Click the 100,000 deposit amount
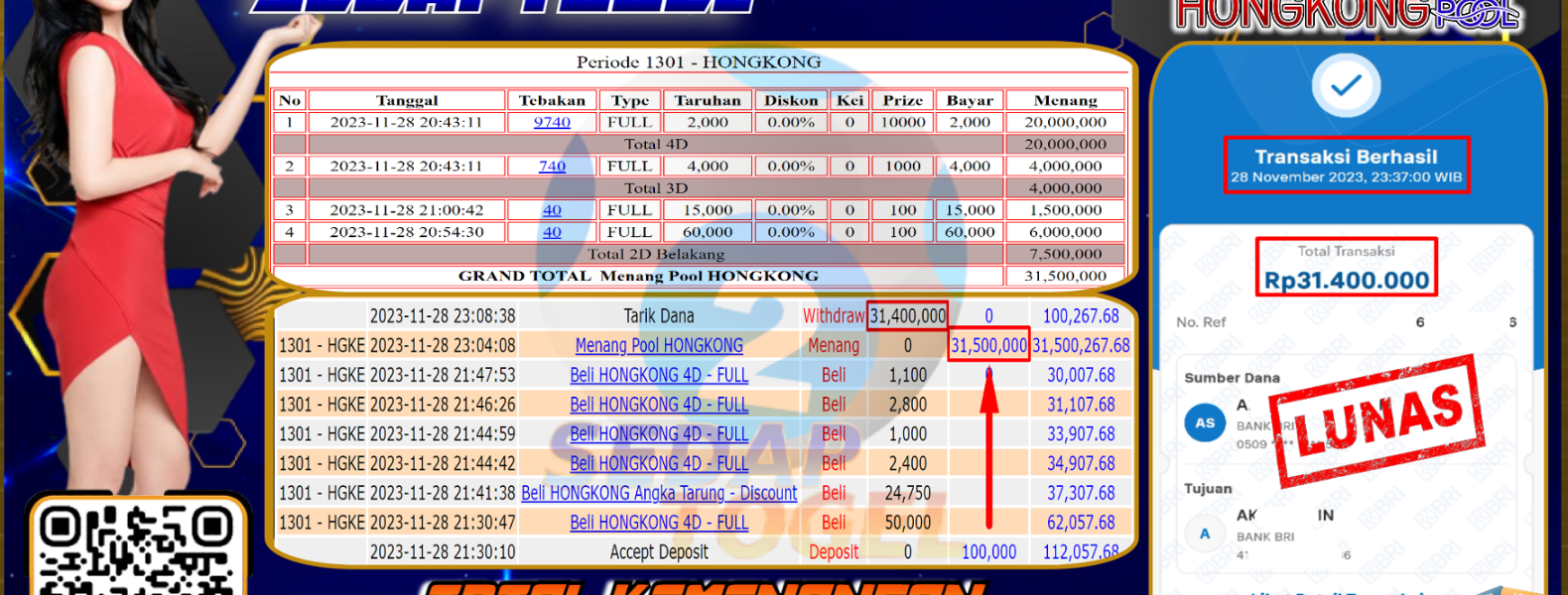Viewport: 1568px width, 595px height. point(988,551)
